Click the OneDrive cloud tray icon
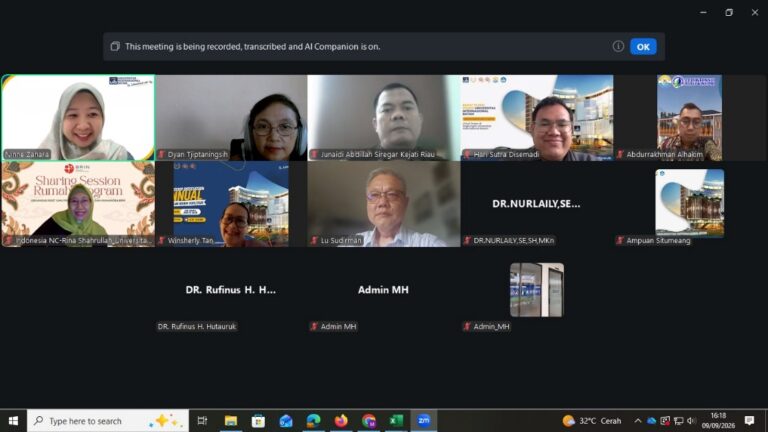Image resolution: width=768 pixels, height=432 pixels. coord(651,421)
